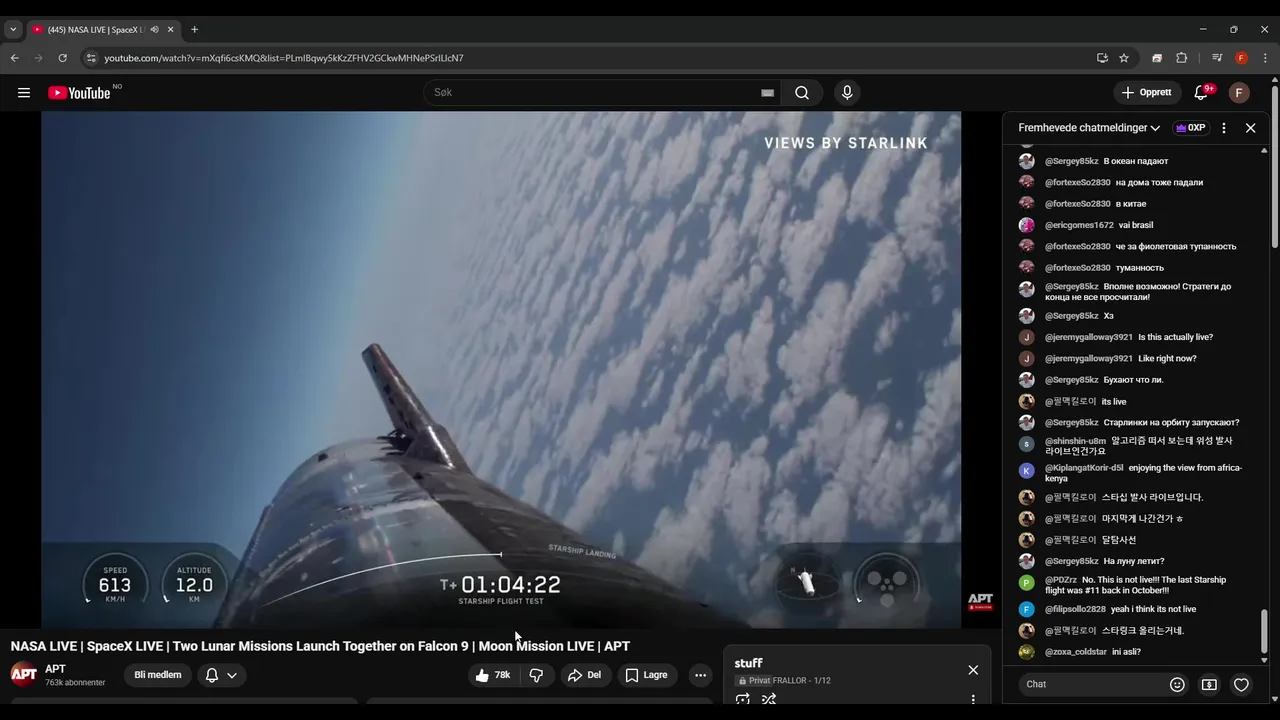Click the 763k abonnenter subscriber count
The height and width of the screenshot is (720, 1280).
point(75,683)
